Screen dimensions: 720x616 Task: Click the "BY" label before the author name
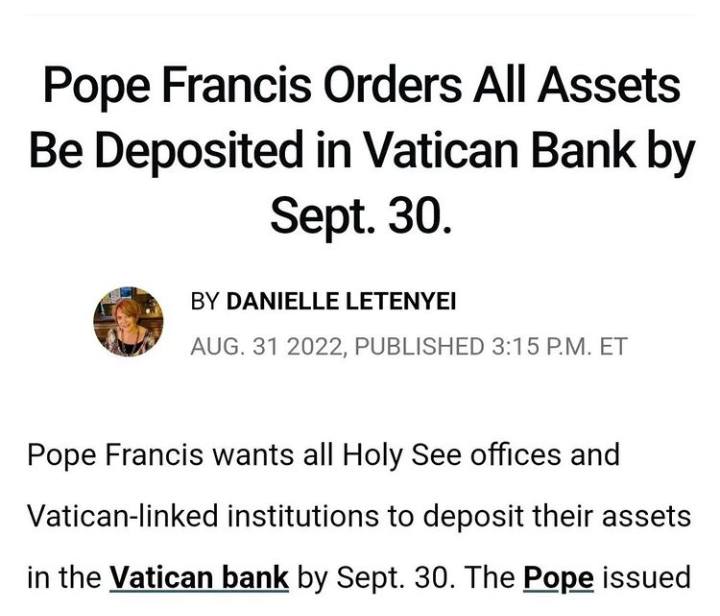(205, 301)
